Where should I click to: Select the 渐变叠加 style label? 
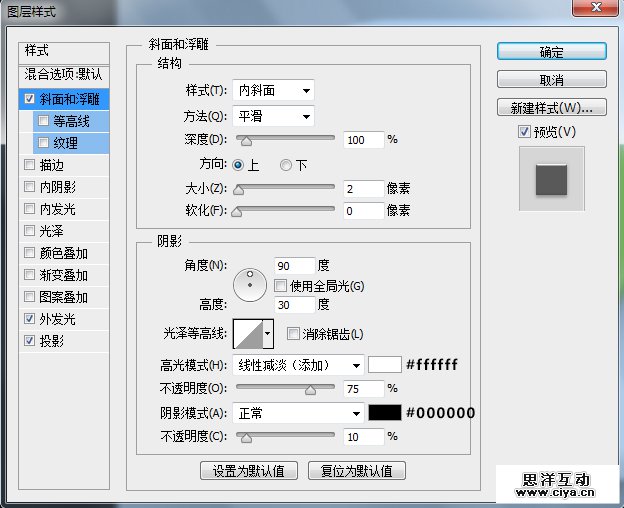click(64, 275)
